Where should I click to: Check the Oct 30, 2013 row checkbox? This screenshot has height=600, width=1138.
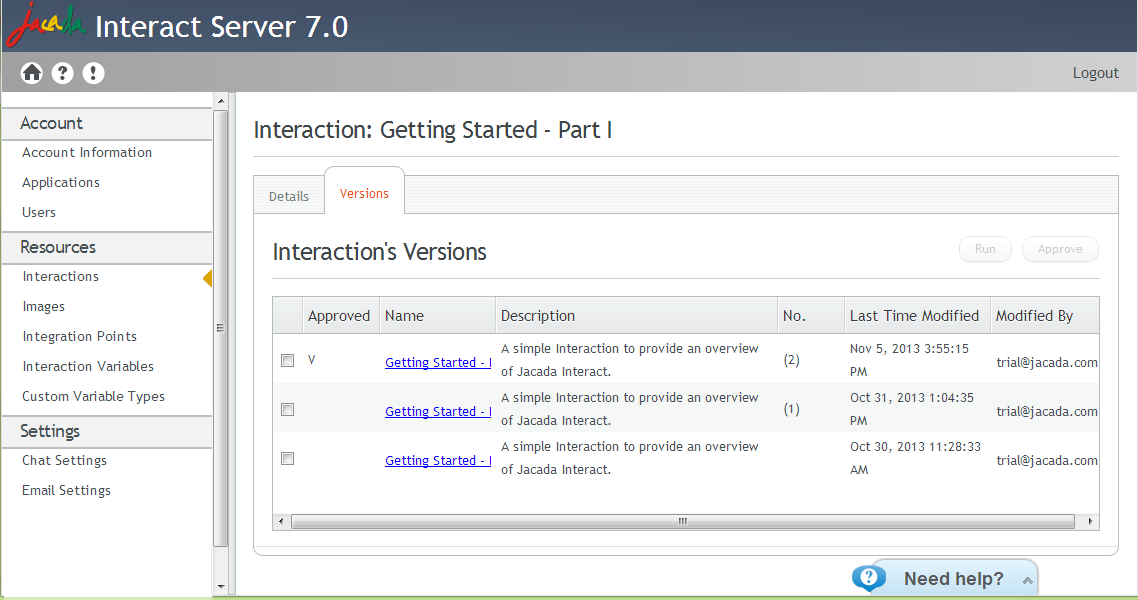click(287, 459)
